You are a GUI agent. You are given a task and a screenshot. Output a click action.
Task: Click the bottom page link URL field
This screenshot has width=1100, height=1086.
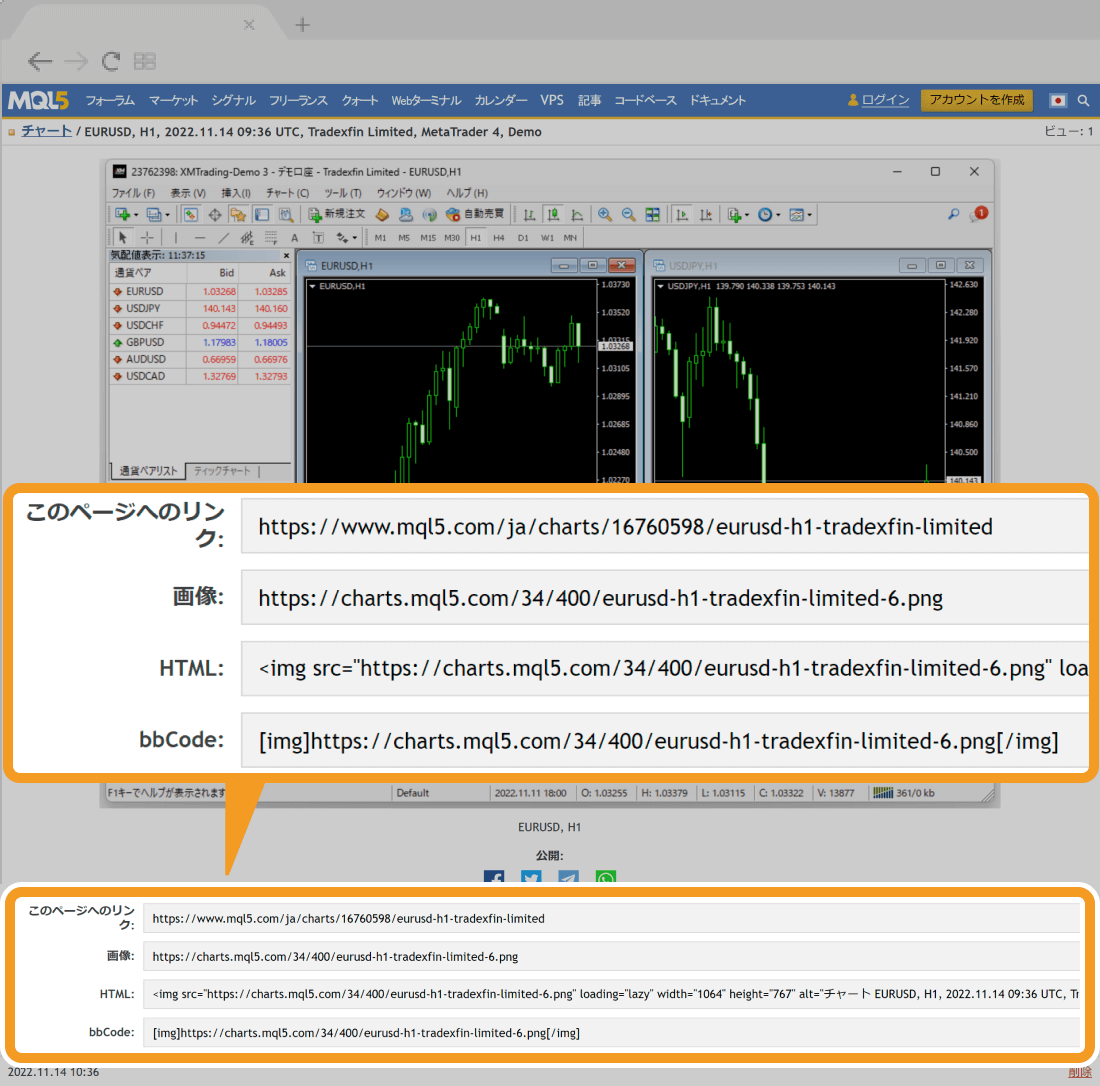click(x=611, y=918)
